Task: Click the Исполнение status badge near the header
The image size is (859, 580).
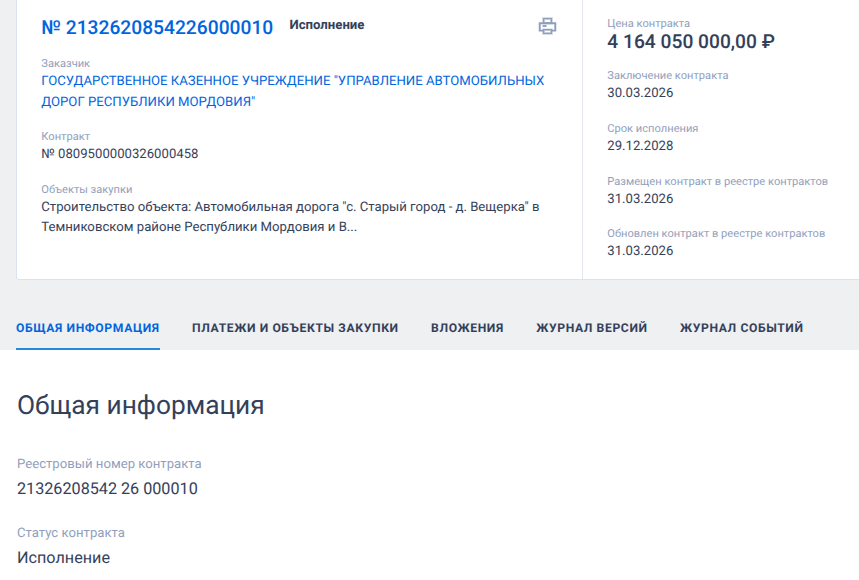Action: tap(327, 25)
